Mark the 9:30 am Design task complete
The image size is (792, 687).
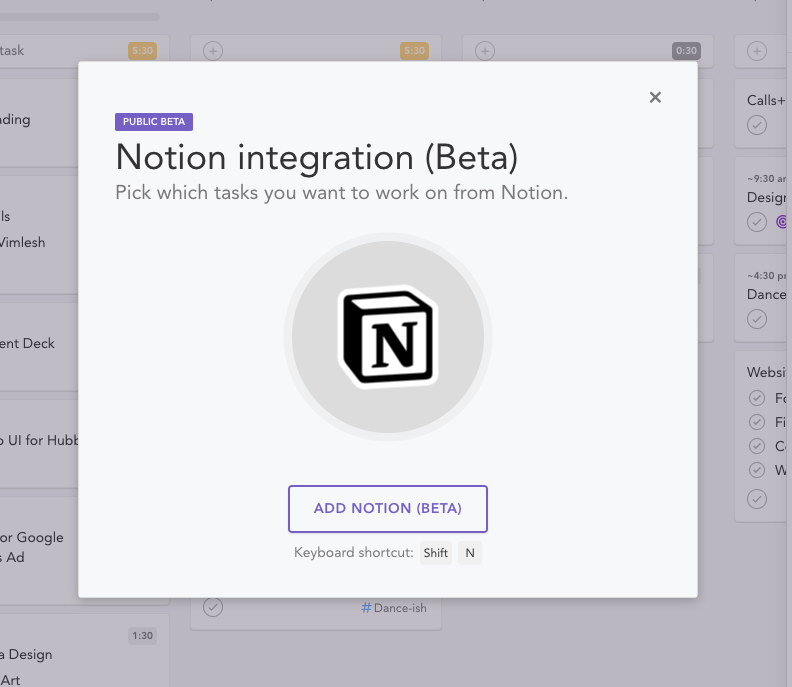tap(757, 222)
